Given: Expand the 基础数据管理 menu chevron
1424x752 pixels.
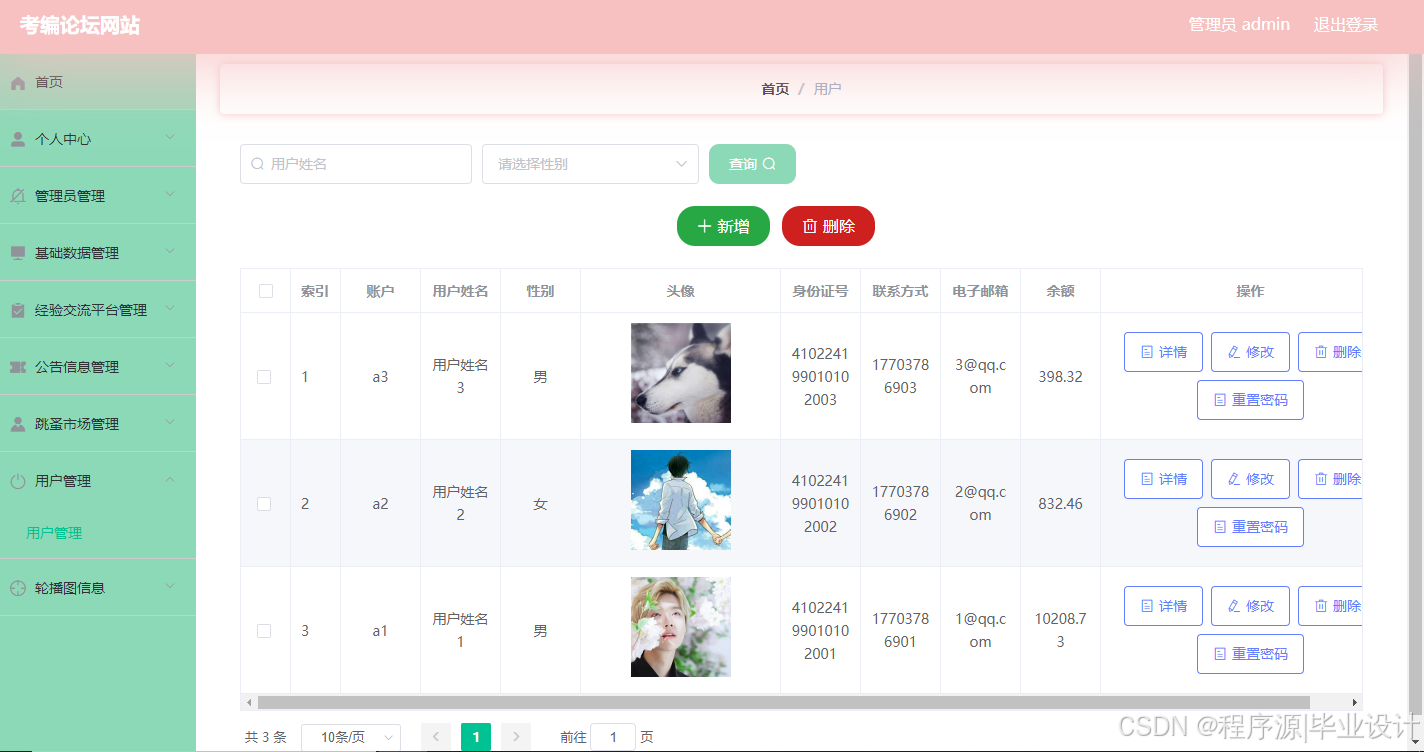Looking at the screenshot, I should (x=170, y=251).
